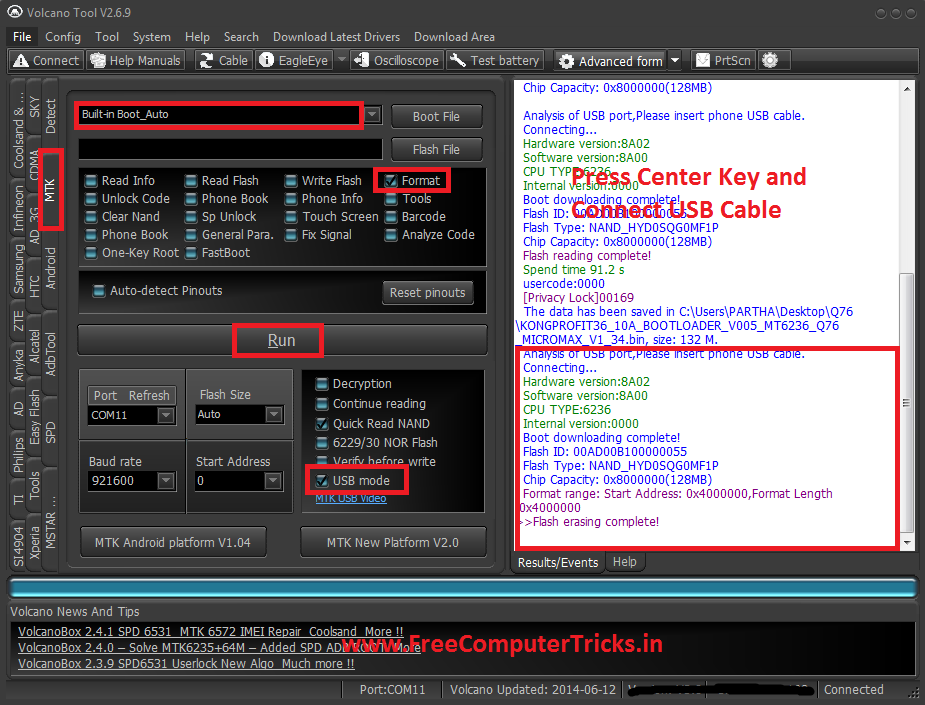Image resolution: width=925 pixels, height=705 pixels.
Task: Toggle the USB mode checkbox
Action: pos(322,481)
